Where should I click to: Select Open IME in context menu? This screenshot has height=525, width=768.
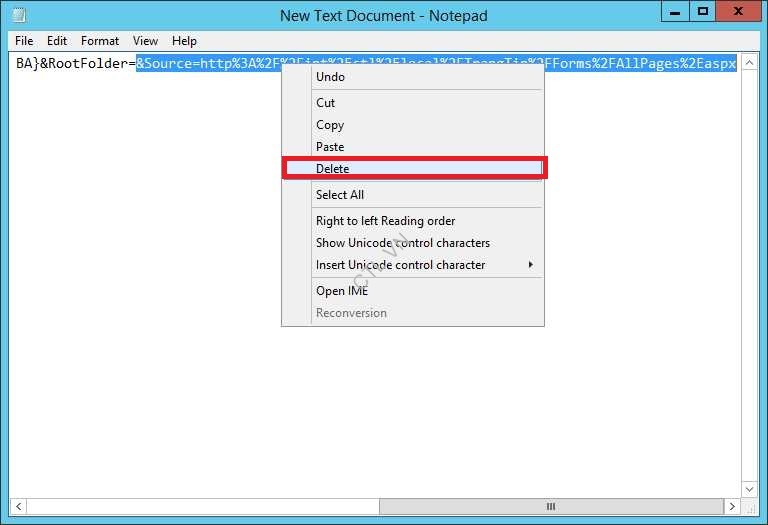click(x=342, y=291)
